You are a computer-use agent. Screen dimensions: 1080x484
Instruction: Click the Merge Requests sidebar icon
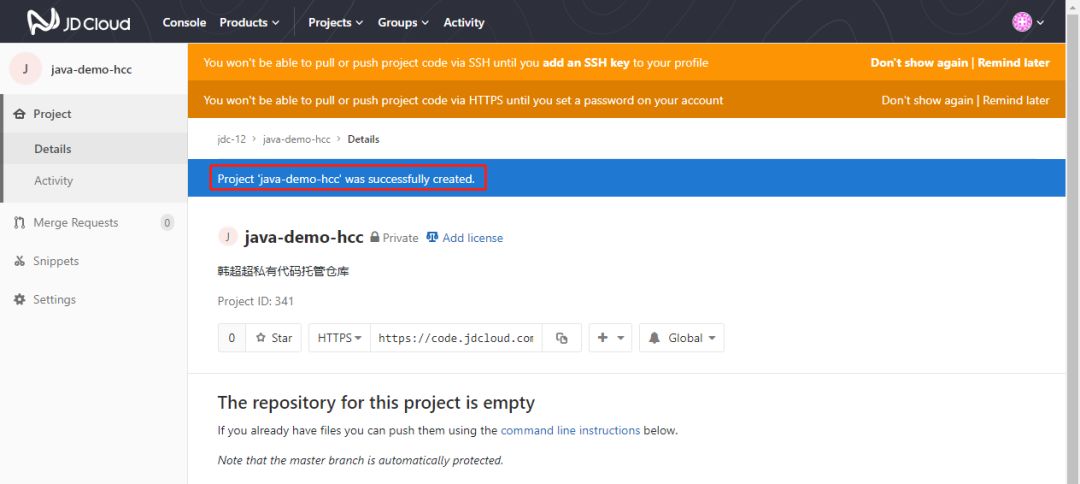click(19, 223)
